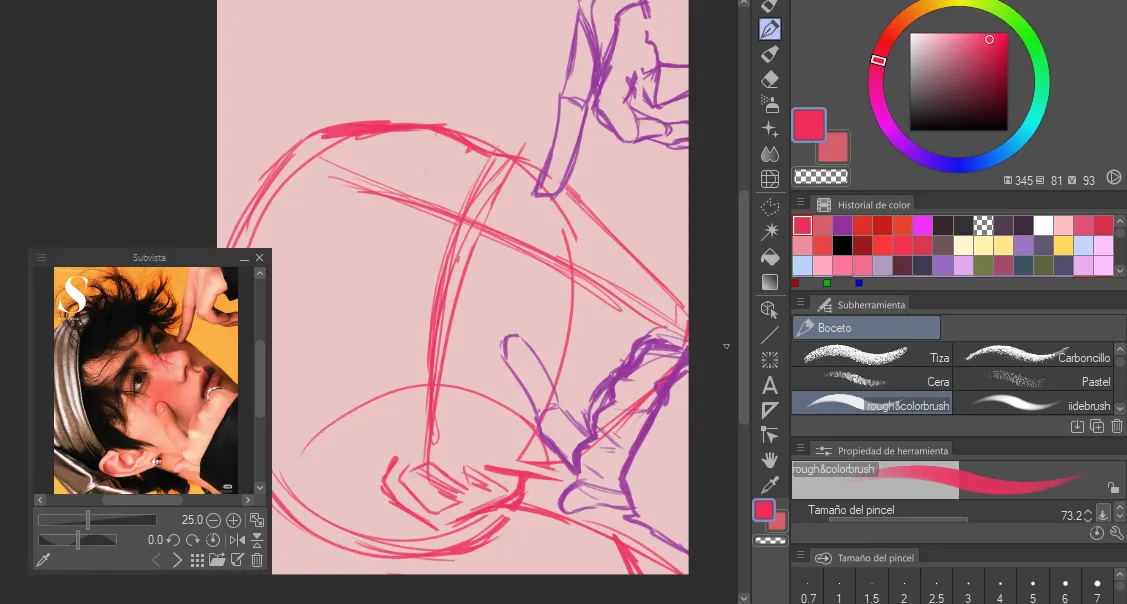Pick the black swatch in color history
Viewport: 1127px width, 604px height.
tap(842, 245)
